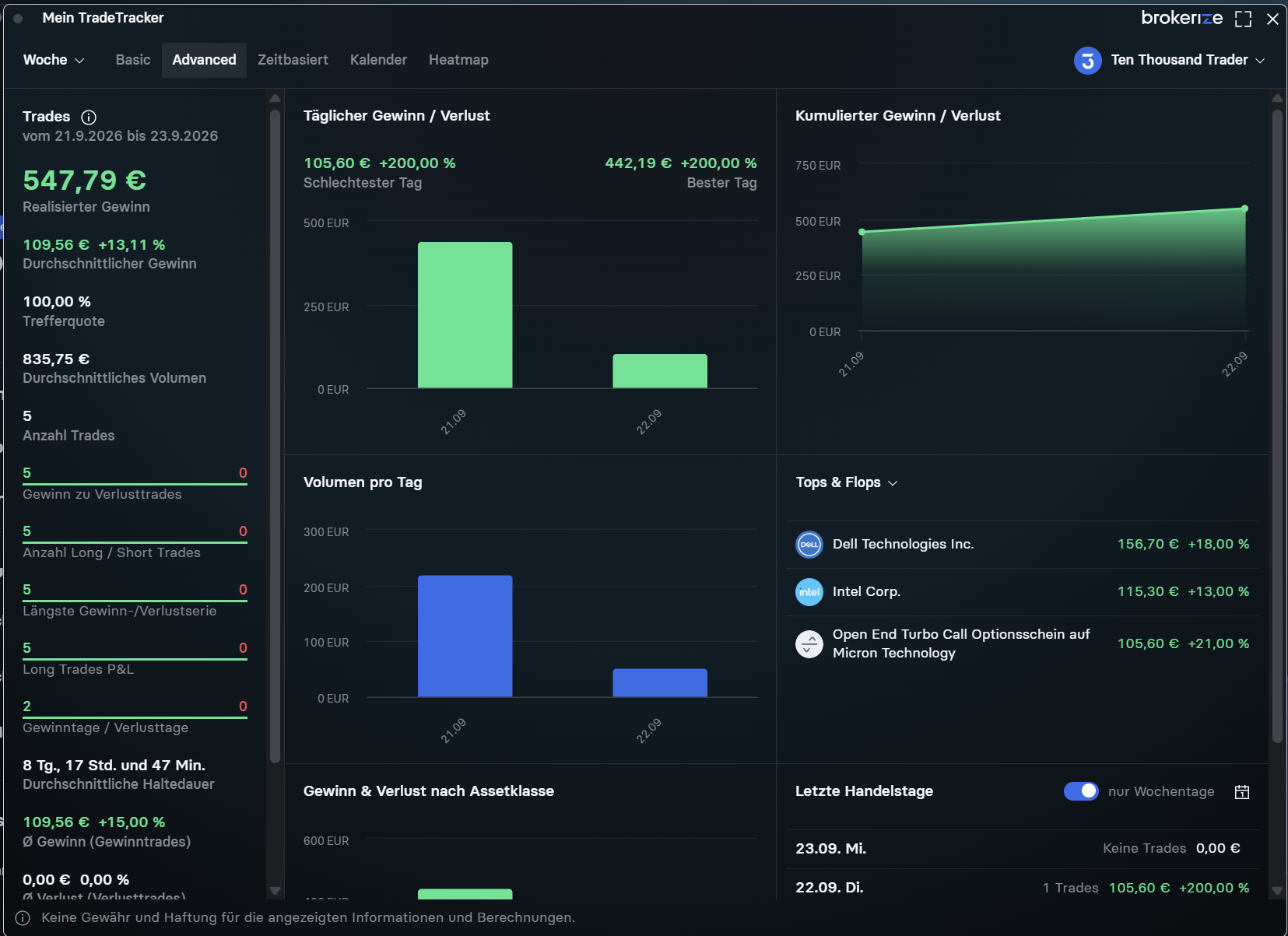
Task: Click the green 22.09 bar in Täglicher Gewinn chart
Action: click(660, 371)
